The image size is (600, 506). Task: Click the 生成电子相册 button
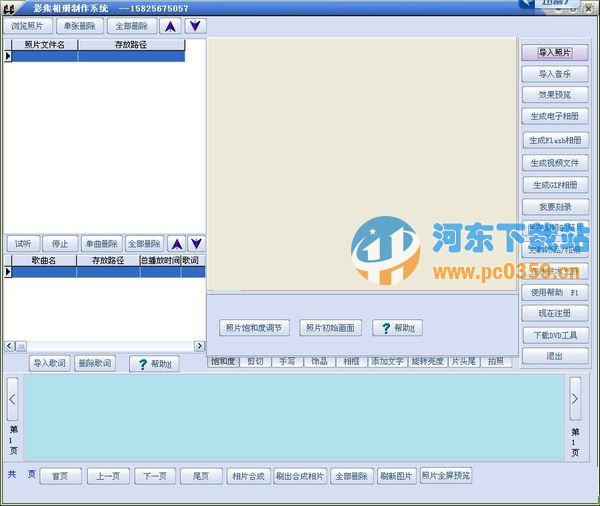(555, 116)
